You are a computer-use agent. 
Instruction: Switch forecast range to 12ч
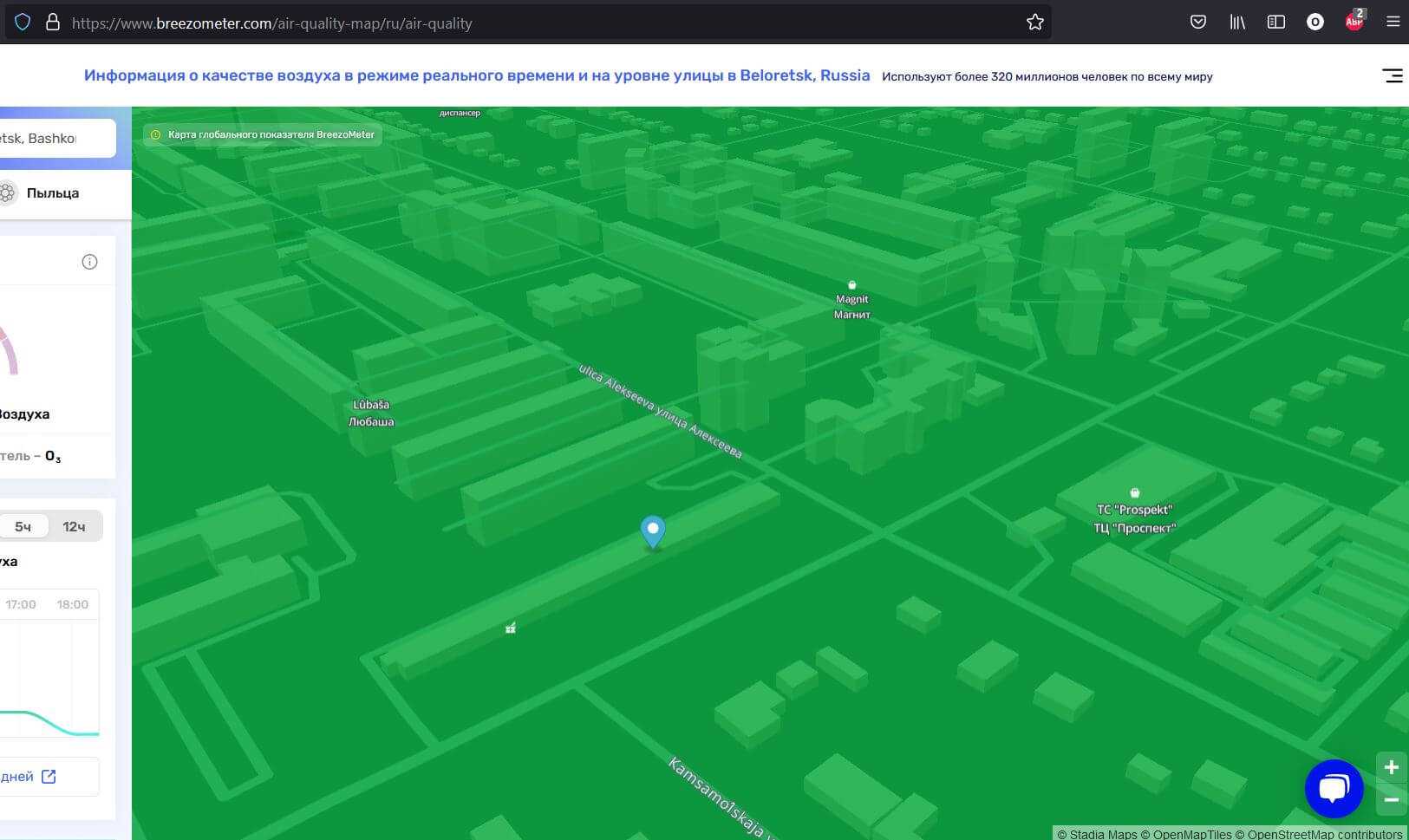coord(74,526)
